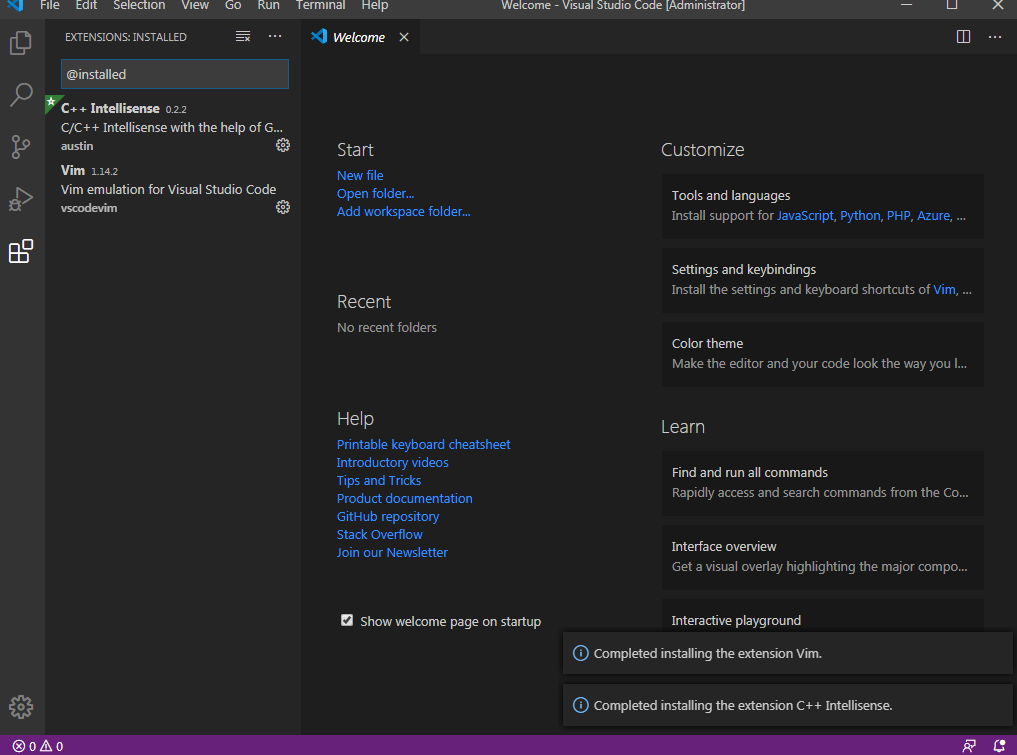Open notifications bell in status bar
1017x755 pixels.
[x=999, y=746]
